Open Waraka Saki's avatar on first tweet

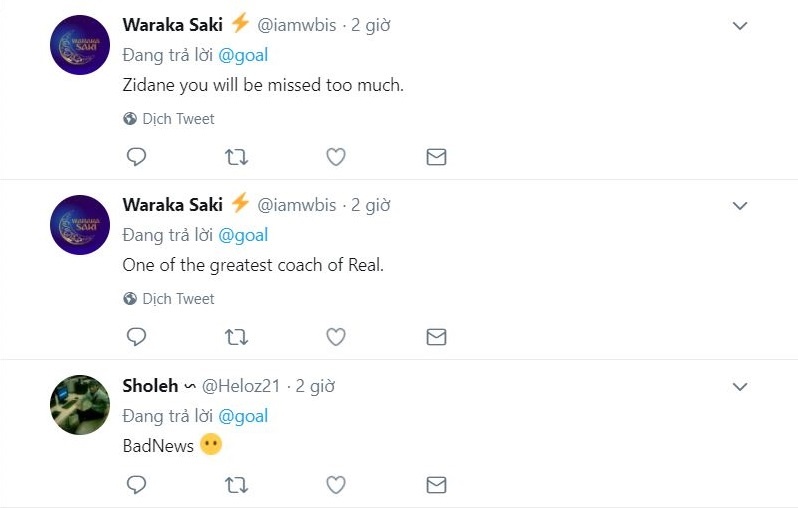point(80,45)
